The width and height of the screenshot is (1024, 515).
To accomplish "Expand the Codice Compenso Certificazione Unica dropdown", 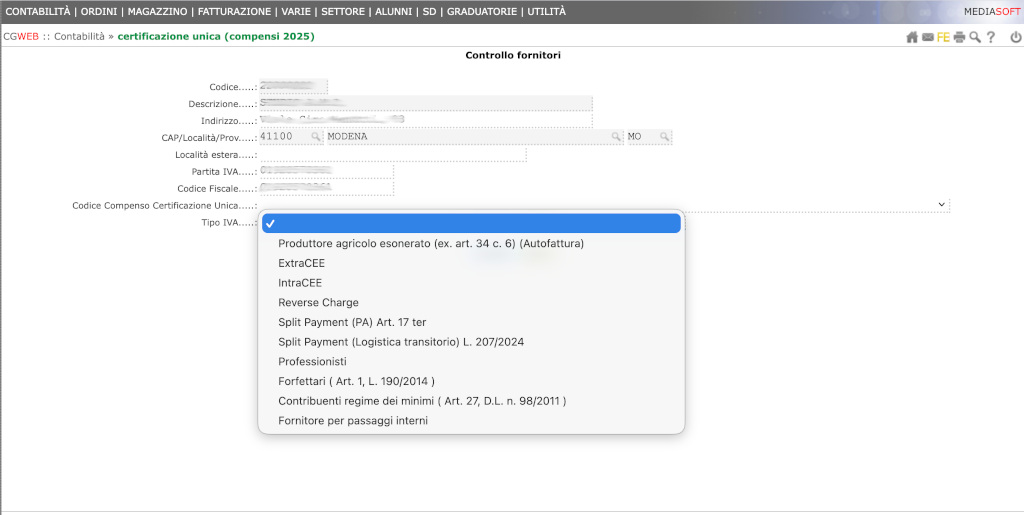I will click(941, 205).
